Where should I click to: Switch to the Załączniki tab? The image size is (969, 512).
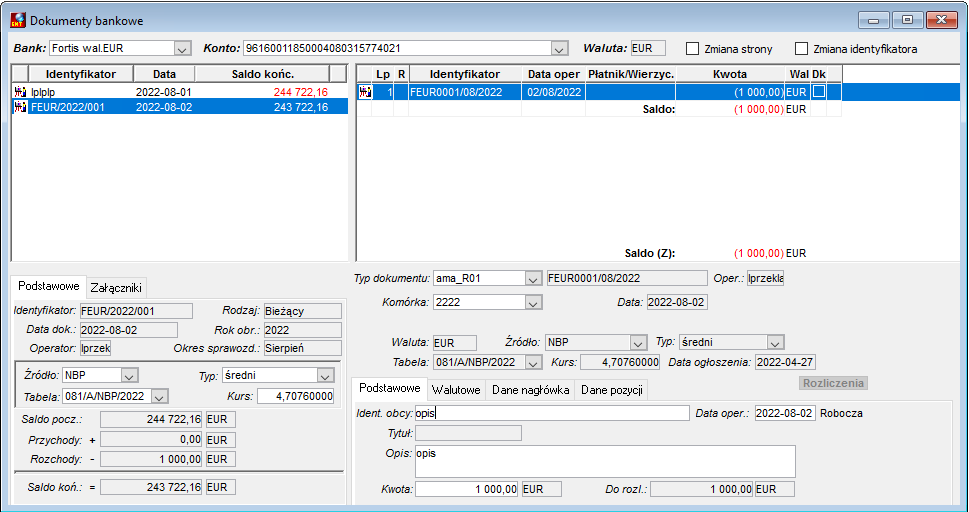tap(116, 288)
